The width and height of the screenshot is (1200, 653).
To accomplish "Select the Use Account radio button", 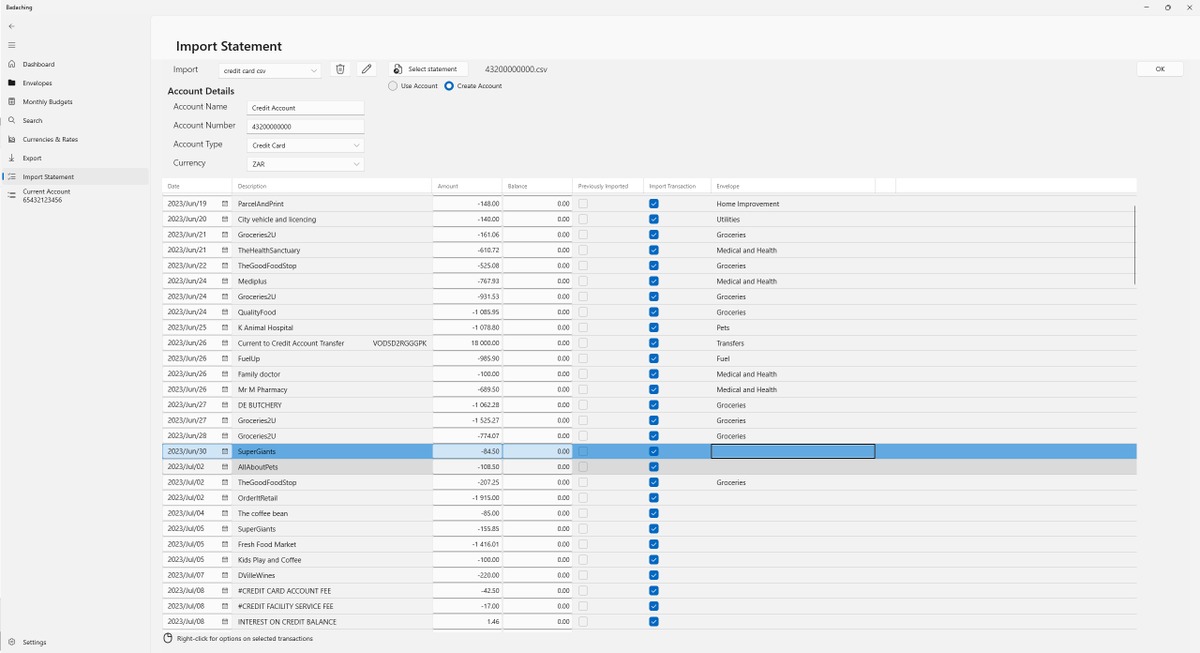I will [x=392, y=86].
